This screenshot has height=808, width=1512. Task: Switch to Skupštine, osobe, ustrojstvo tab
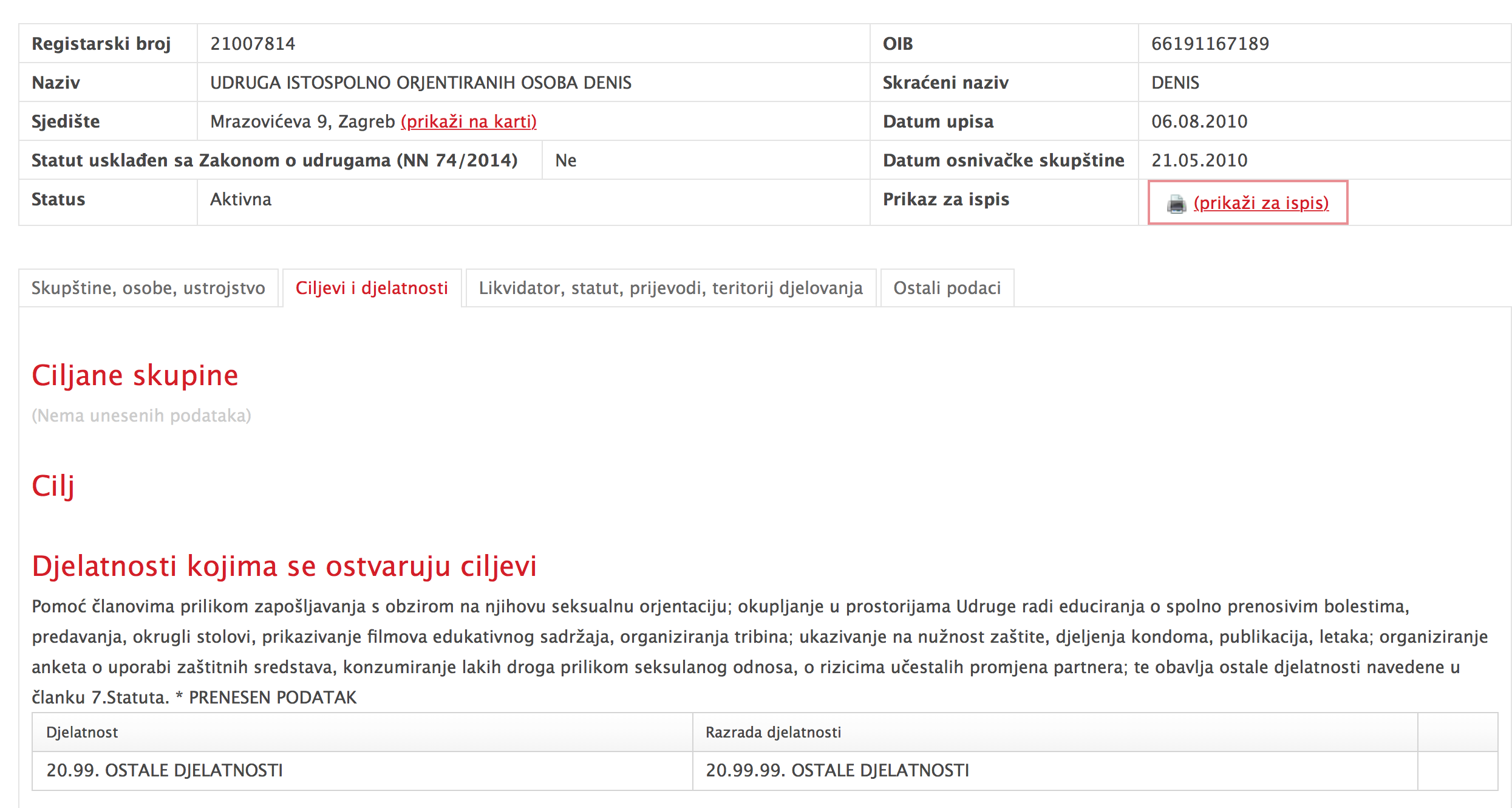click(148, 288)
